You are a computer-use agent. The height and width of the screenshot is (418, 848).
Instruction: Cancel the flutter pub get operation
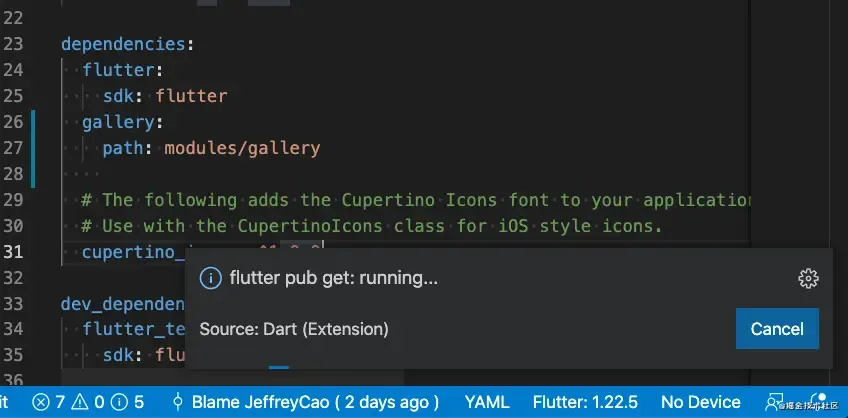tap(777, 329)
